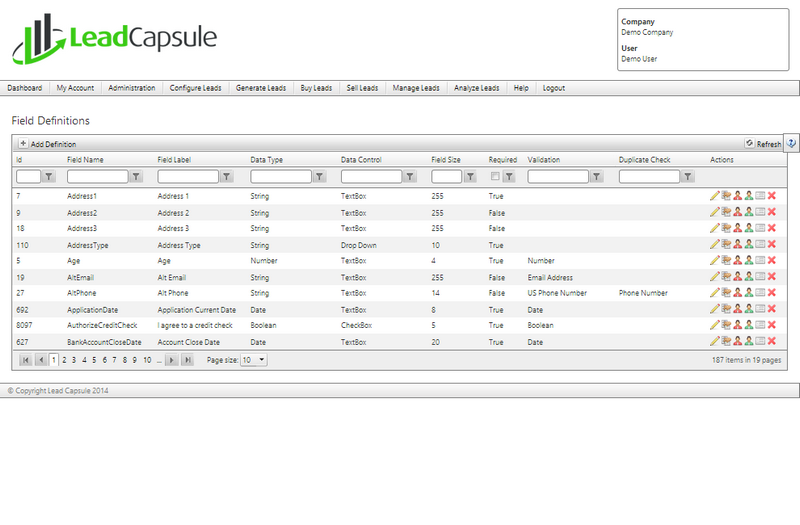Sort by the Validation column header

(543, 160)
